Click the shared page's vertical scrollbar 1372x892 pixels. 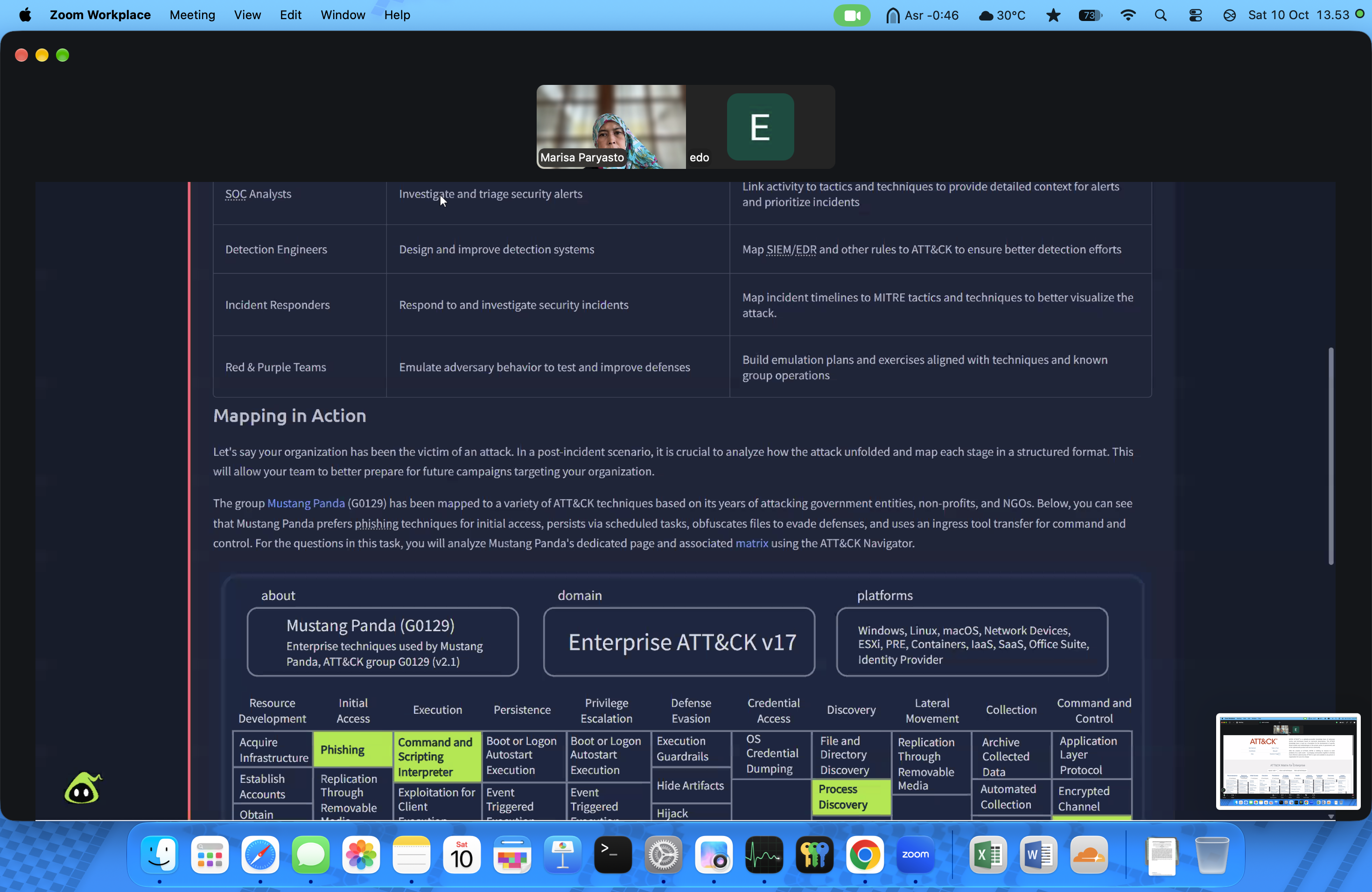coord(1330,455)
